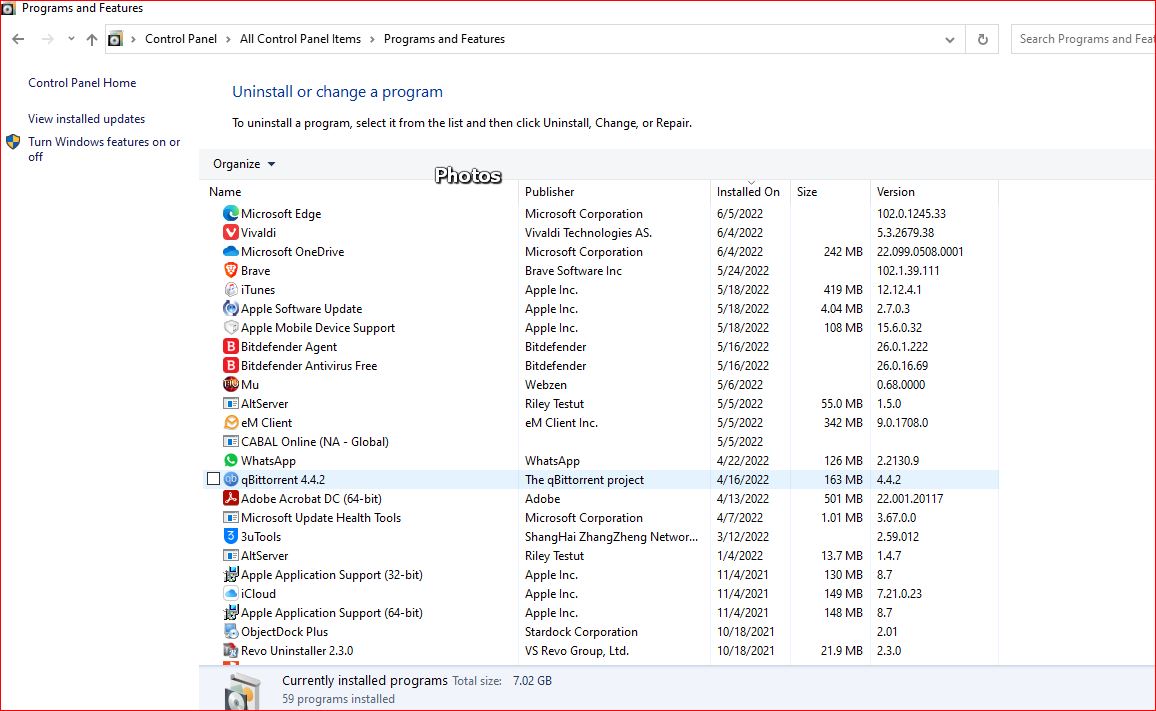Click the Mu game icon

tap(231, 384)
